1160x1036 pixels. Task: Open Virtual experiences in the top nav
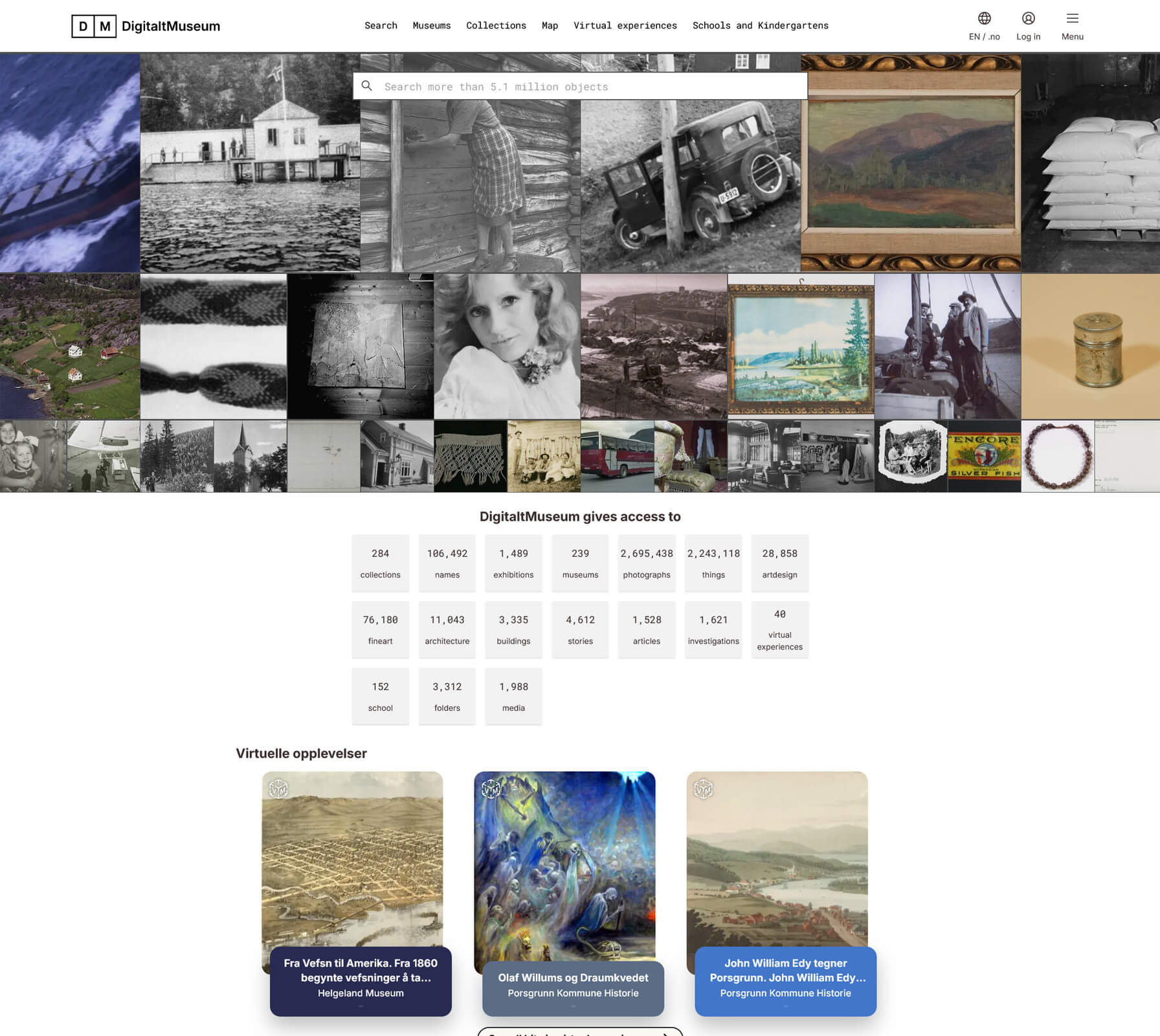625,26
